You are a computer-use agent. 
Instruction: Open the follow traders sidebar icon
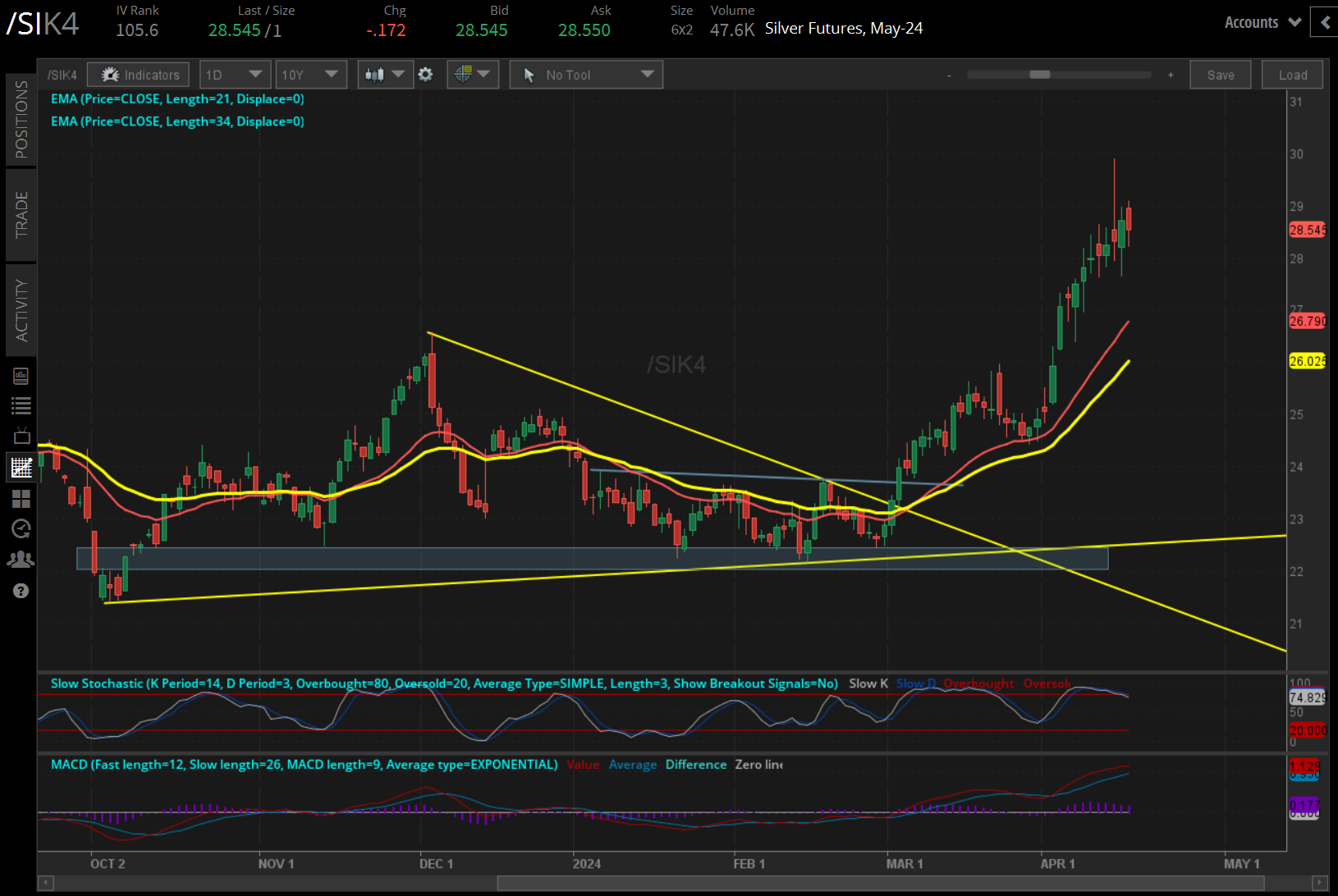pyautogui.click(x=21, y=560)
